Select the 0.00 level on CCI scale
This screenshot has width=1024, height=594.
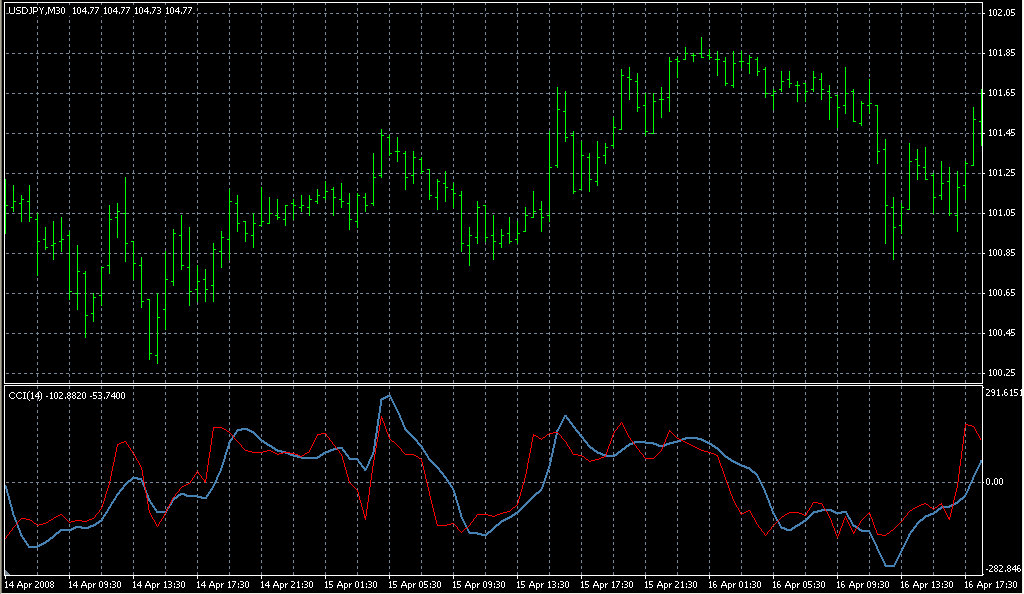click(995, 482)
